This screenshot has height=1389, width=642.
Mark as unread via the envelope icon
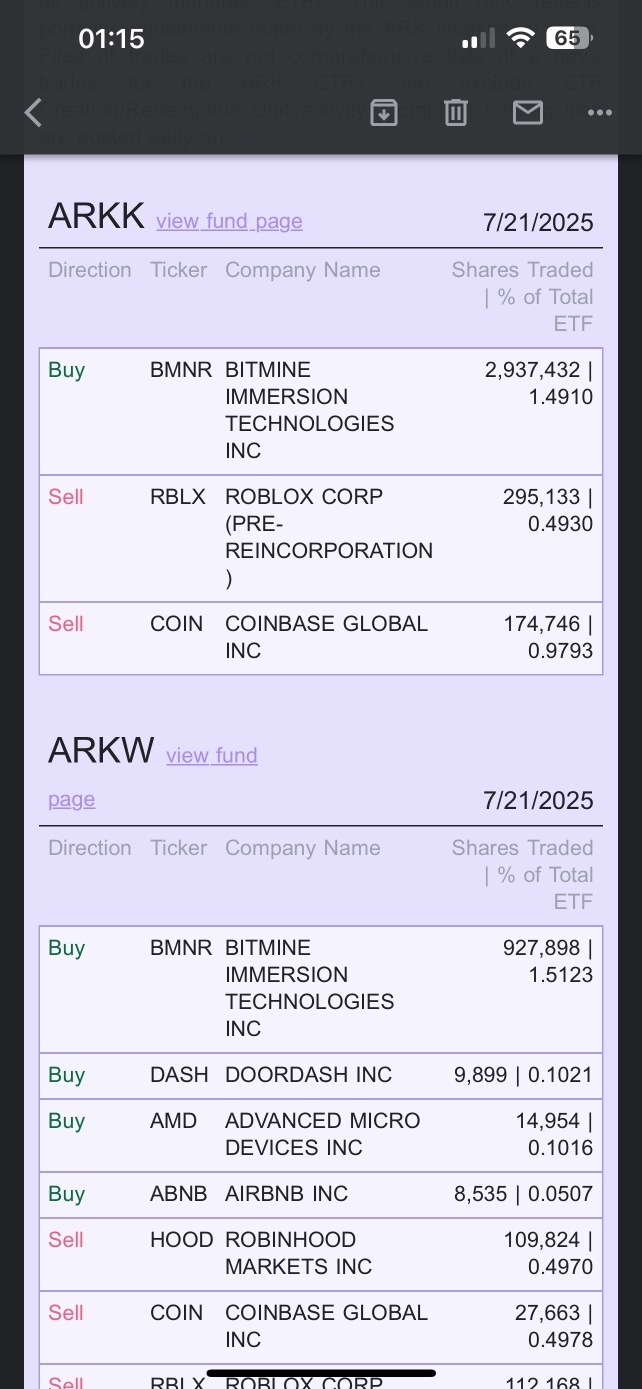click(528, 113)
